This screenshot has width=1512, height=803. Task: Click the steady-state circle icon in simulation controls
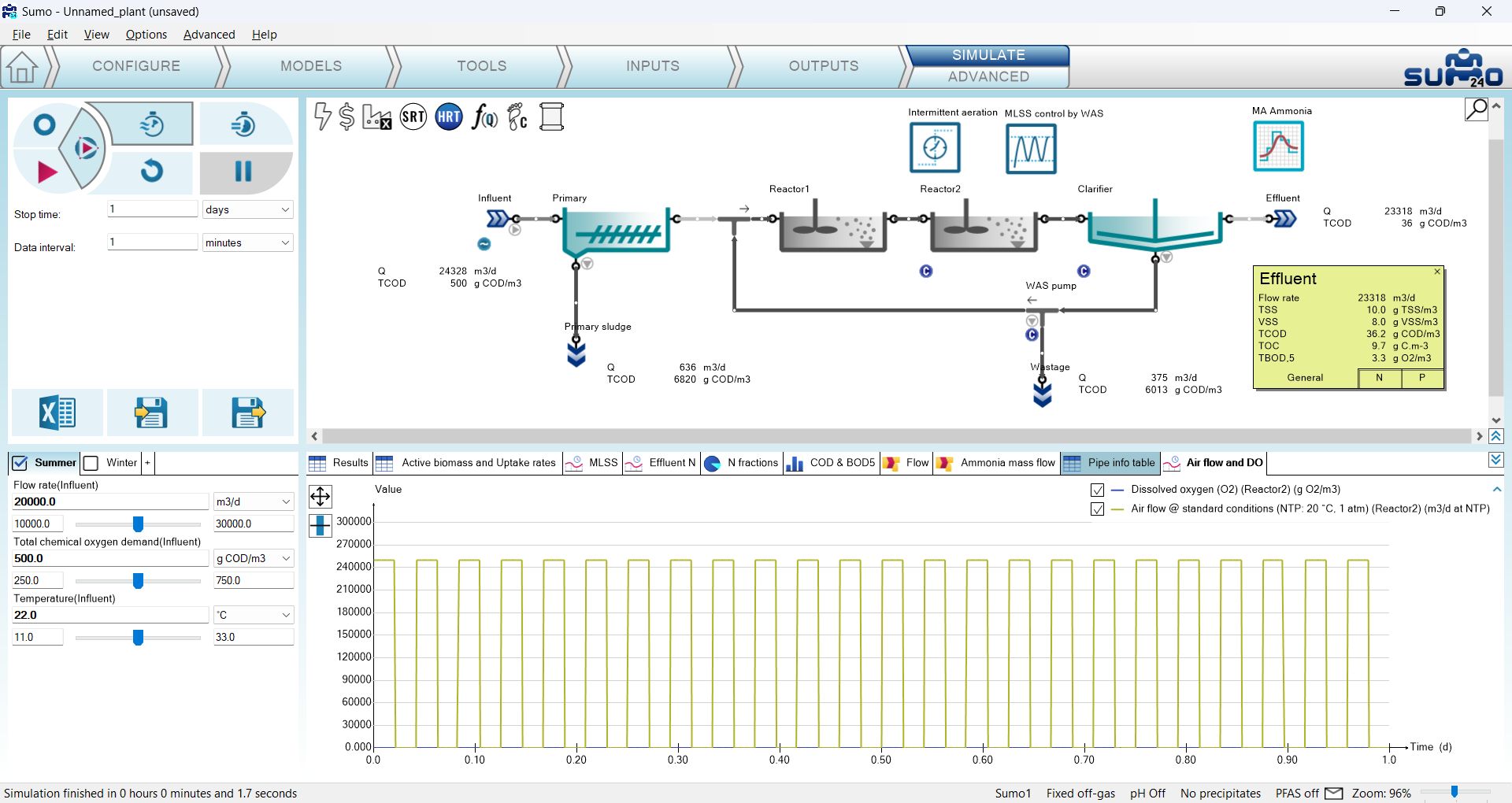tap(44, 124)
